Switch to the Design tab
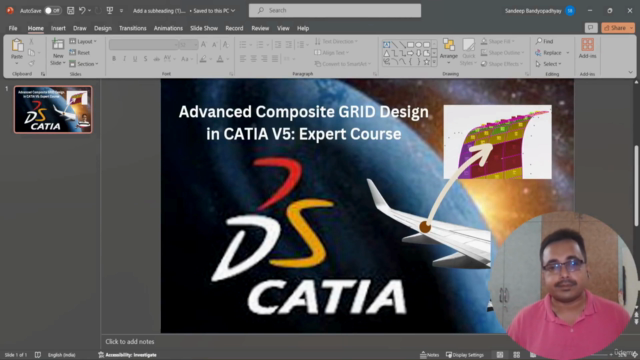The width and height of the screenshot is (640, 360). point(102,28)
